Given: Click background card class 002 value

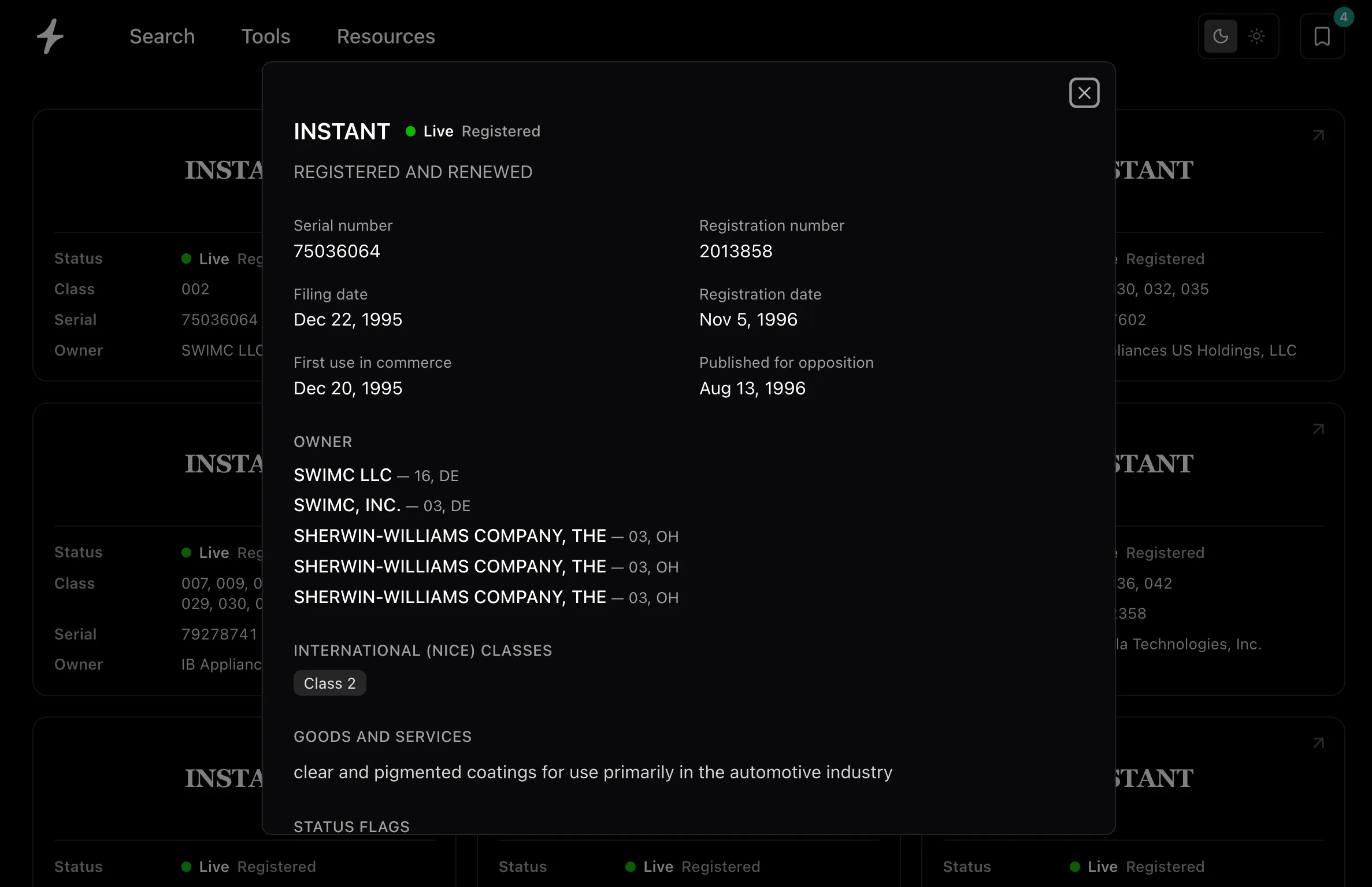Looking at the screenshot, I should 195,289.
